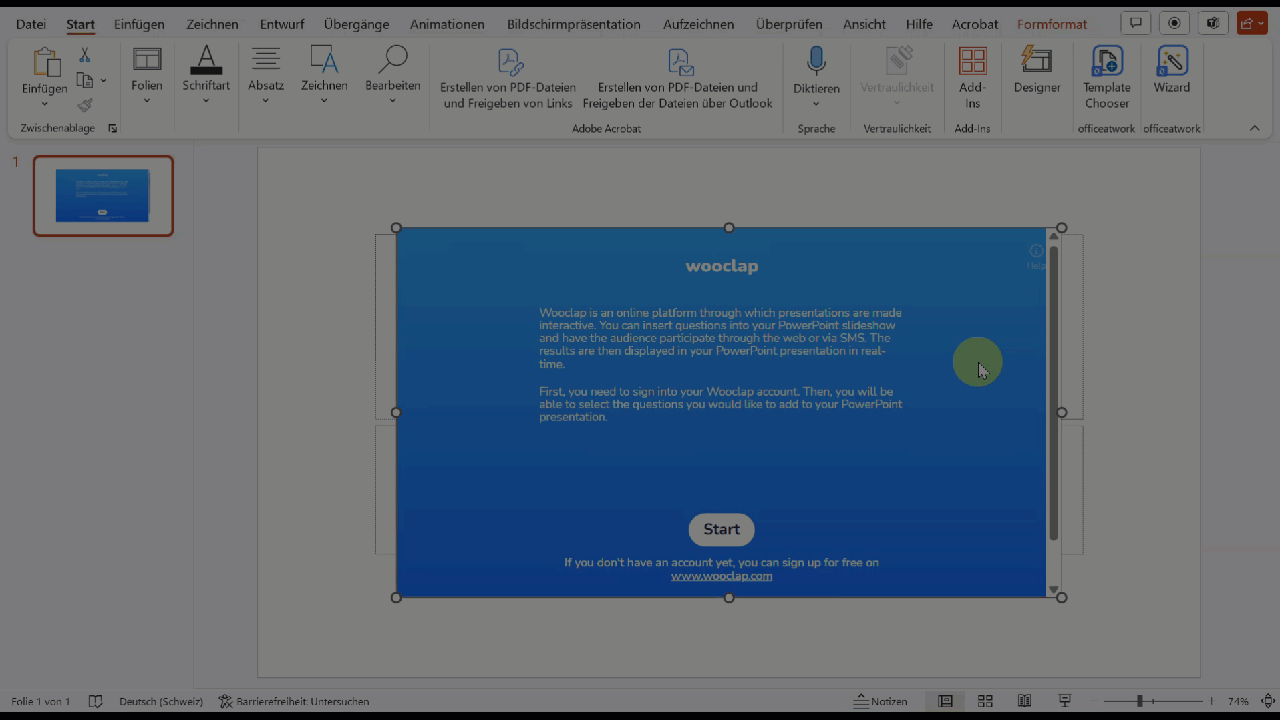Click Erstellen von PDF-Dateien und Freigeben von Links
The image size is (1280, 720).
click(x=508, y=79)
